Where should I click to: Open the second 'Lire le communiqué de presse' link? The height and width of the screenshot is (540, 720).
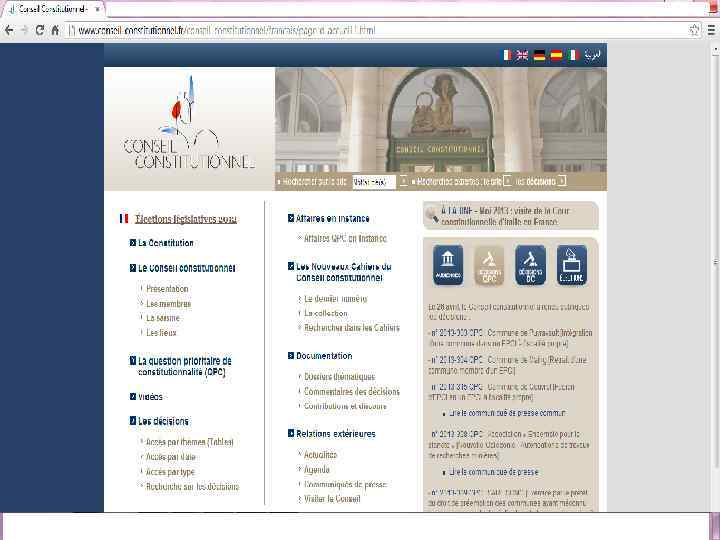pyautogui.click(x=494, y=472)
